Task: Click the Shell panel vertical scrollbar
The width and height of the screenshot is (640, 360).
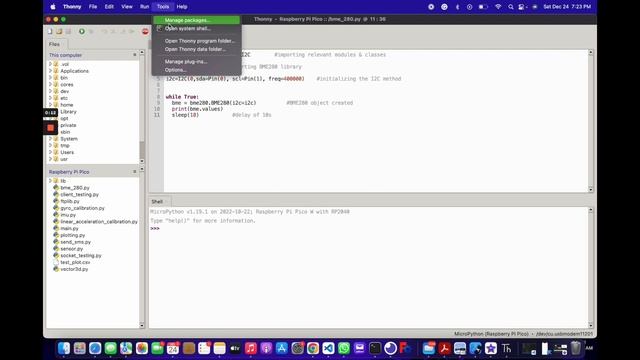Action: 591,267
